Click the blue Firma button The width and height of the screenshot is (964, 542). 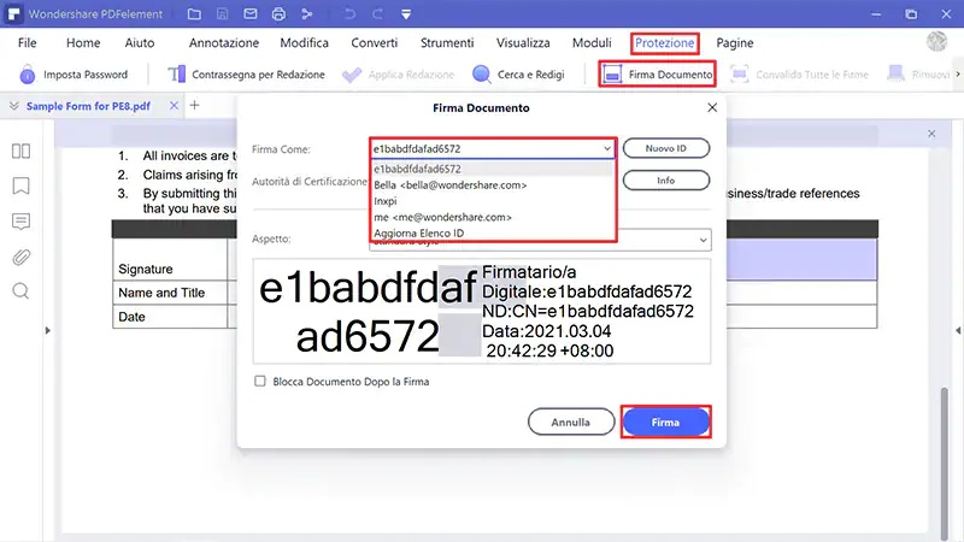(x=666, y=422)
